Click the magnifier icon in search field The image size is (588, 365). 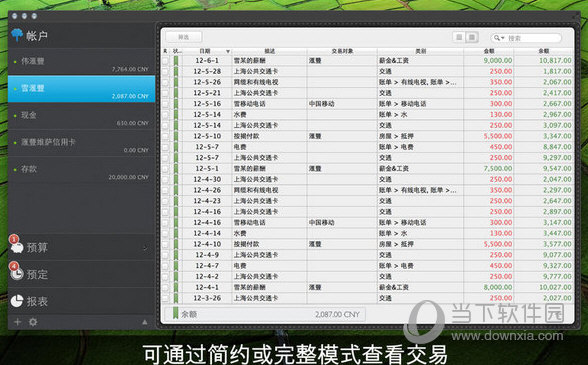498,38
